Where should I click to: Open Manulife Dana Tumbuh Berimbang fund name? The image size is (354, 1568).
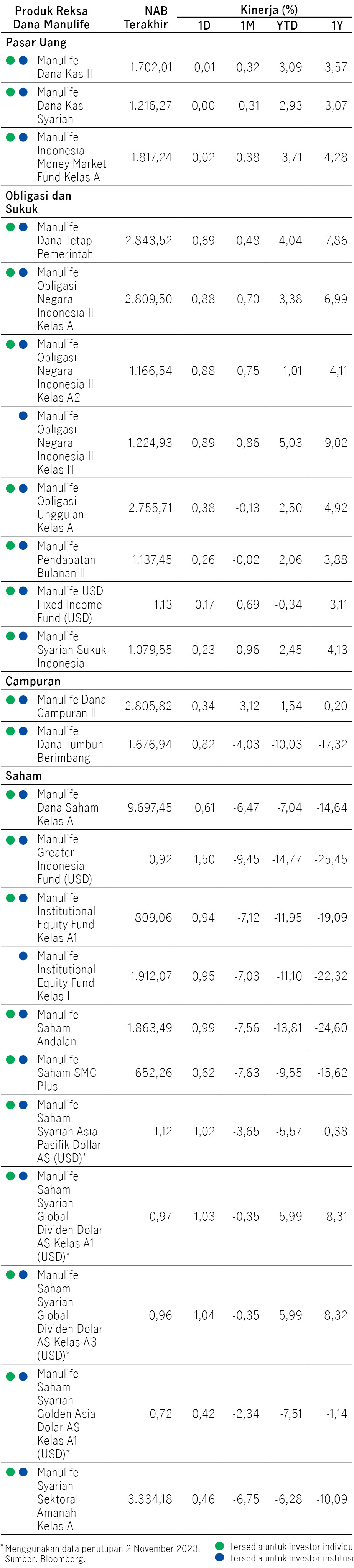(x=69, y=744)
